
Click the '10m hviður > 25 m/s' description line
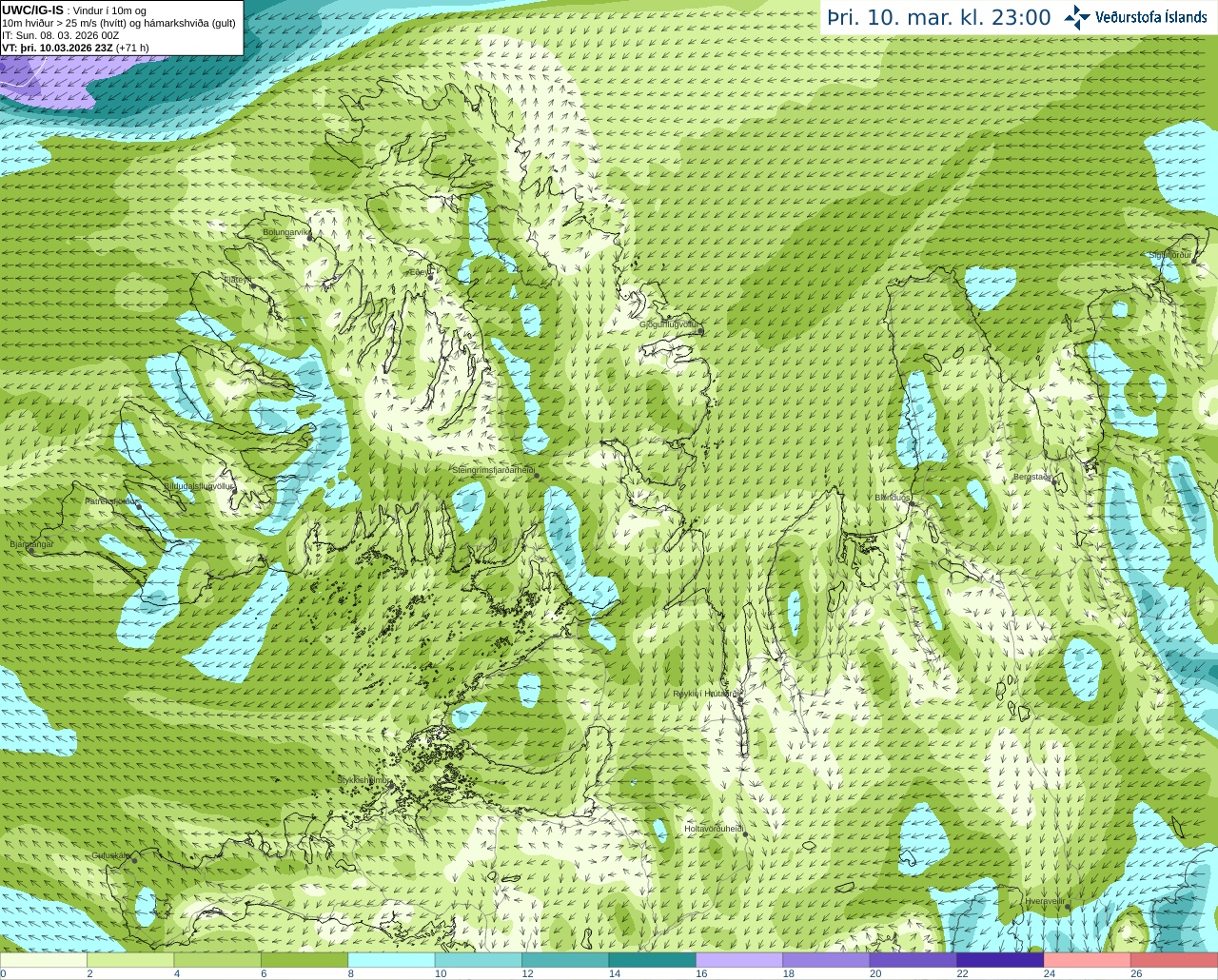(119, 23)
